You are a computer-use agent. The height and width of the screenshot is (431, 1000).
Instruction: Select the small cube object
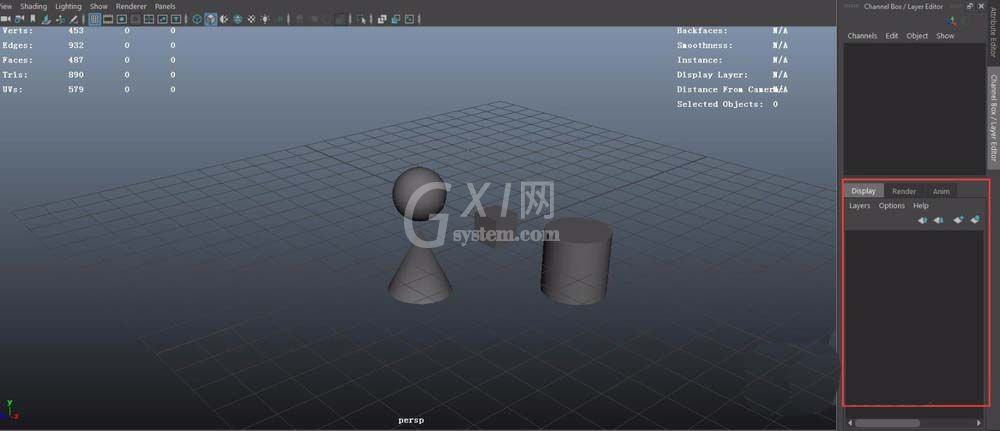pyautogui.click(x=496, y=224)
